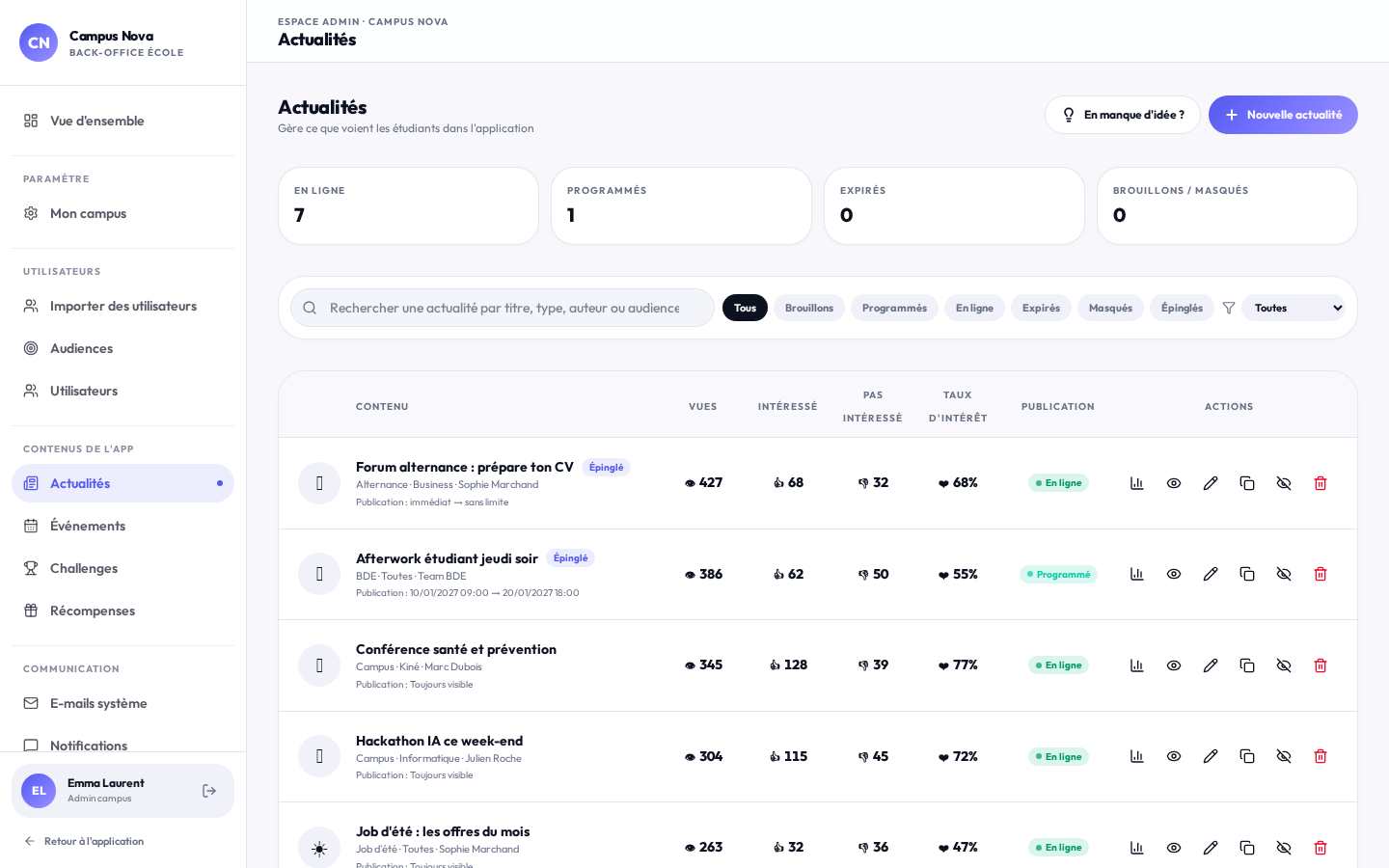1389x868 pixels.
Task: Filter by Masqués
Action: coord(1110,308)
